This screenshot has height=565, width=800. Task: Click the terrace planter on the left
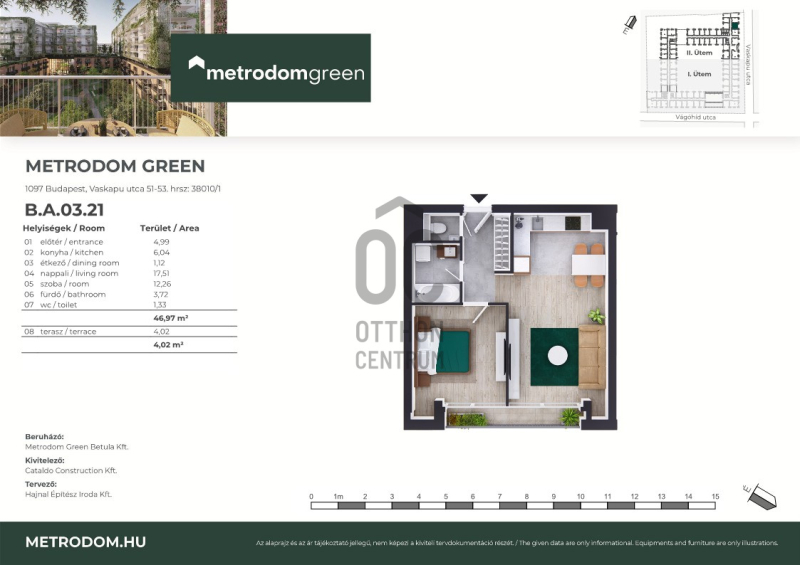467,420
